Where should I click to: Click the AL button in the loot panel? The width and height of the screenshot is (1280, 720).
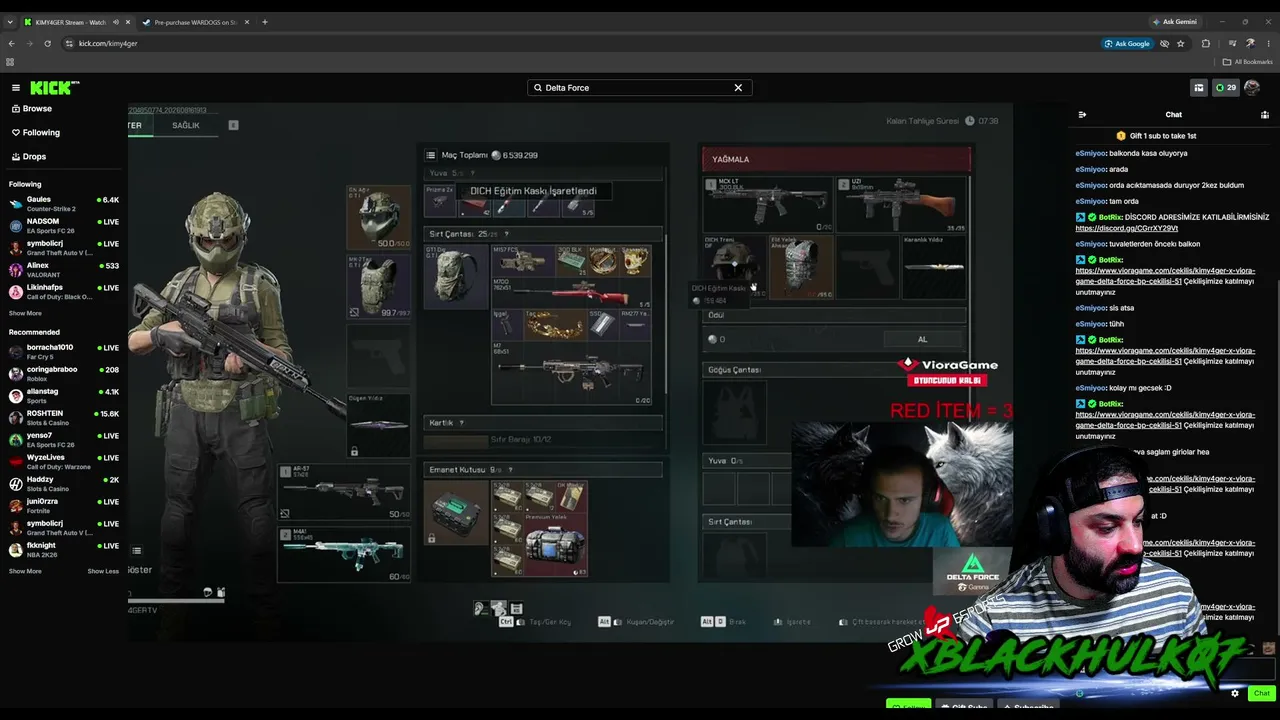[x=922, y=340]
